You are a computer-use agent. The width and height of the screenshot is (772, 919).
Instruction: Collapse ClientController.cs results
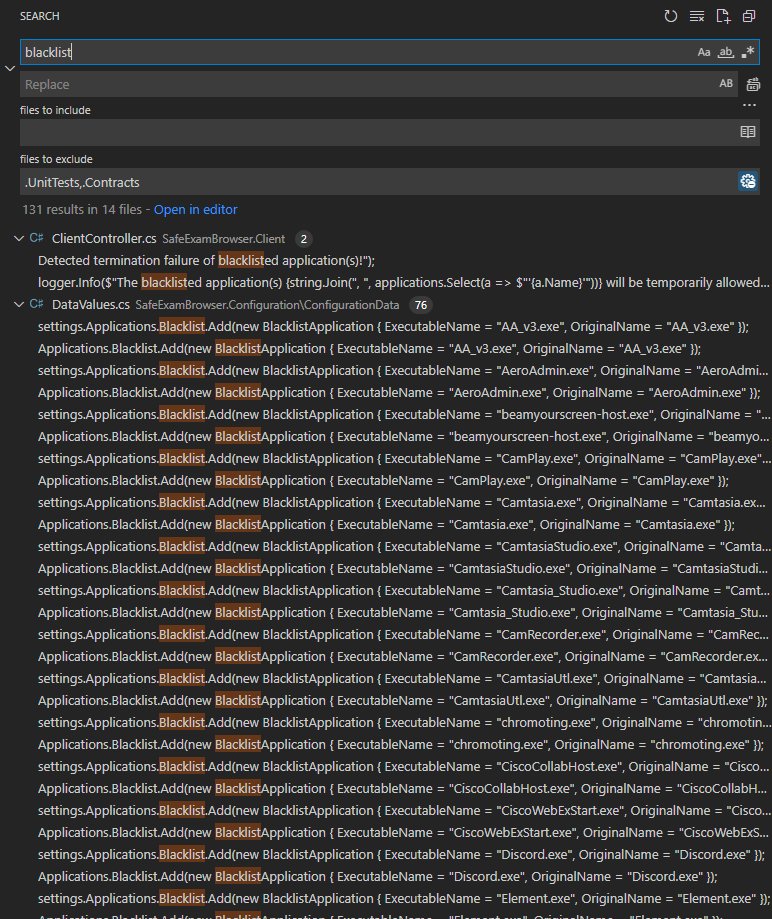pyautogui.click(x=19, y=239)
